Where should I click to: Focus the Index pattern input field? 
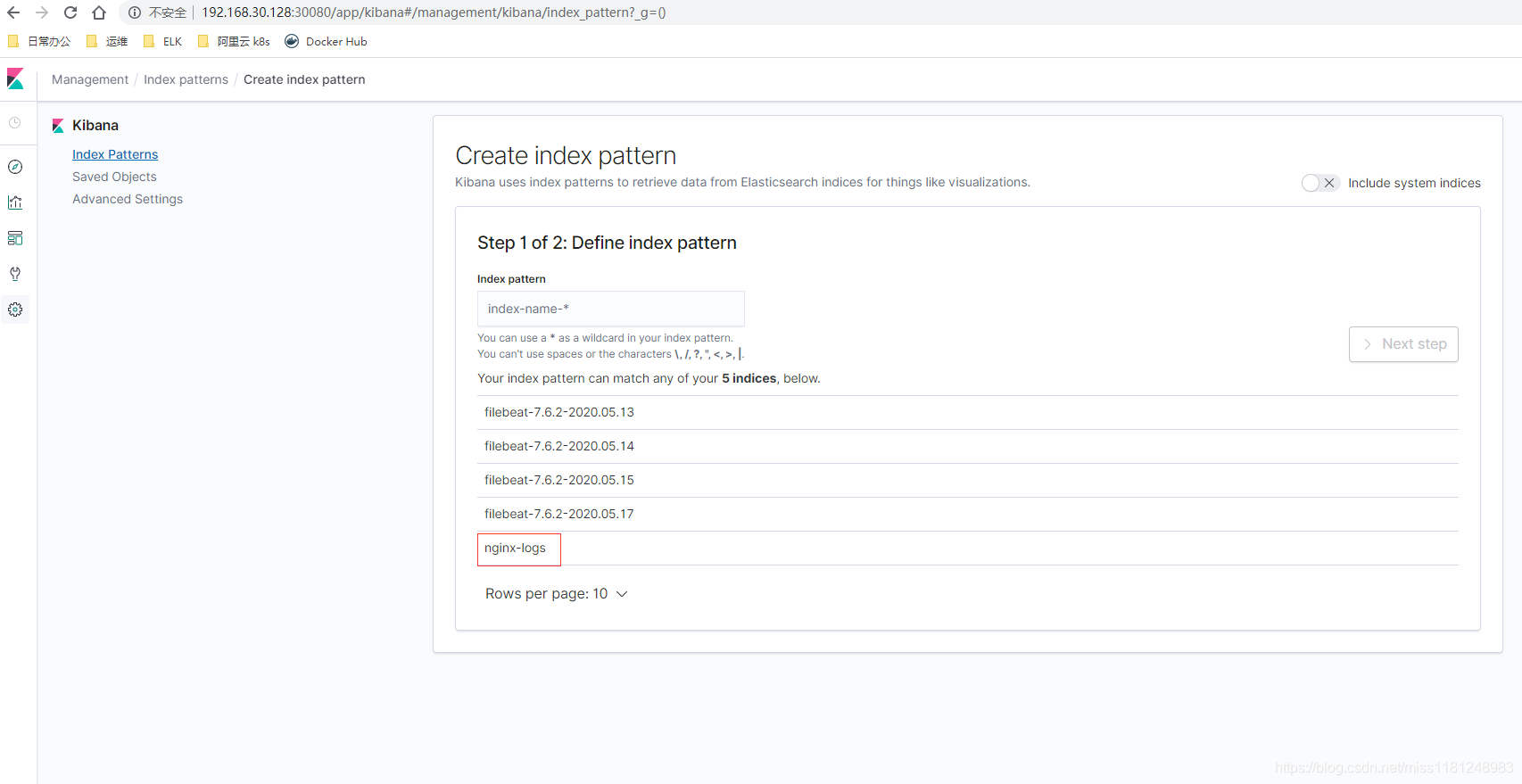[x=611, y=309]
